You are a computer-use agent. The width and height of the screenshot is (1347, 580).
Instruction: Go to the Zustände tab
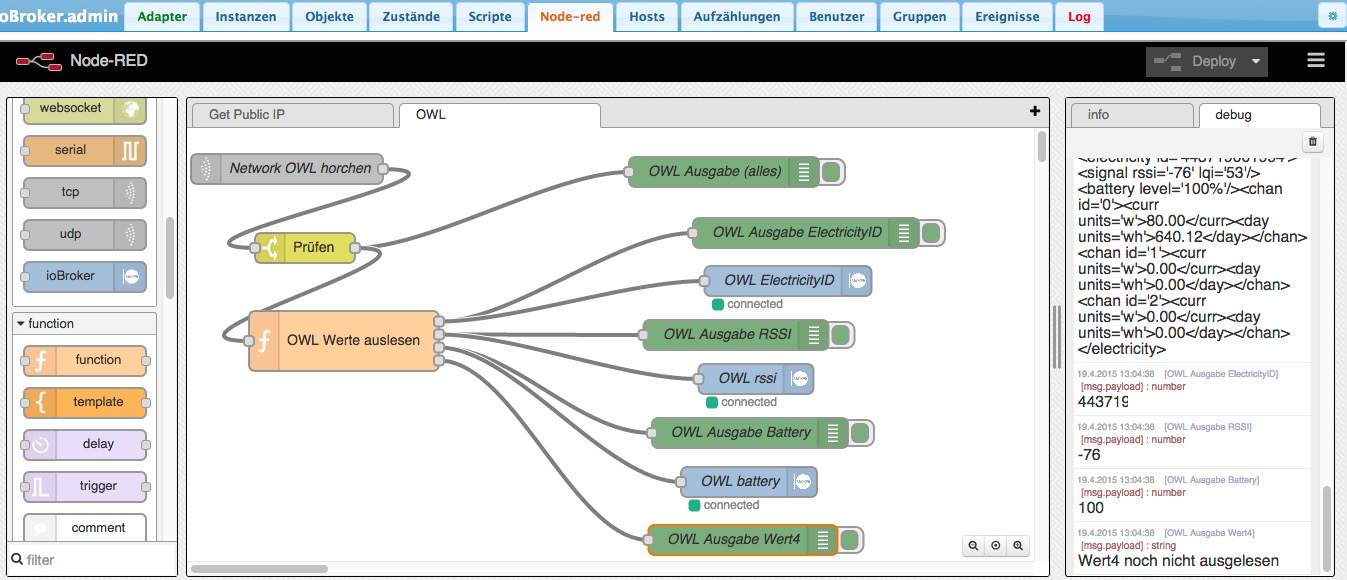[411, 16]
